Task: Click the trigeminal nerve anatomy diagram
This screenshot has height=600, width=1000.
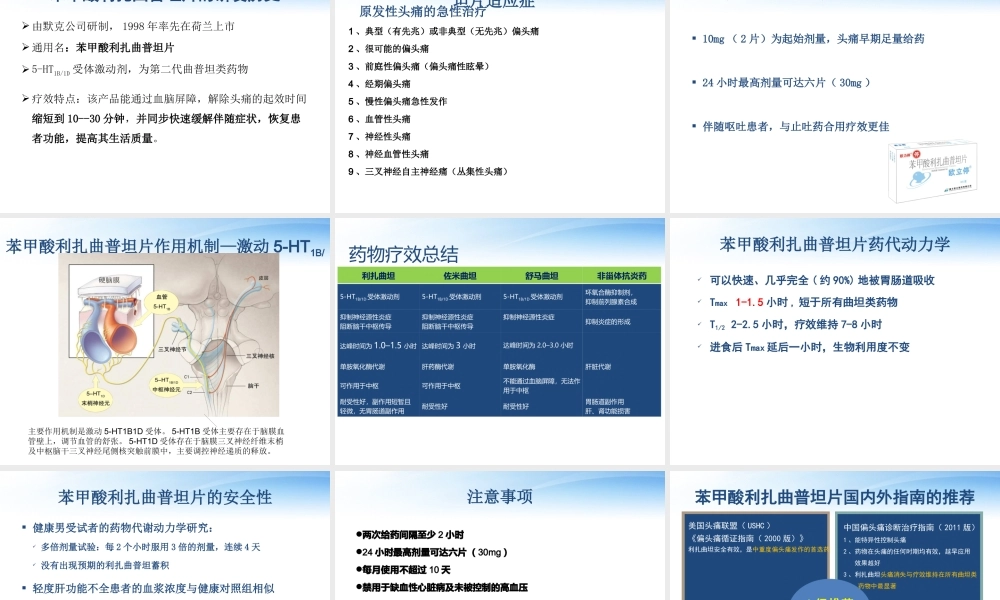Action: click(x=165, y=335)
